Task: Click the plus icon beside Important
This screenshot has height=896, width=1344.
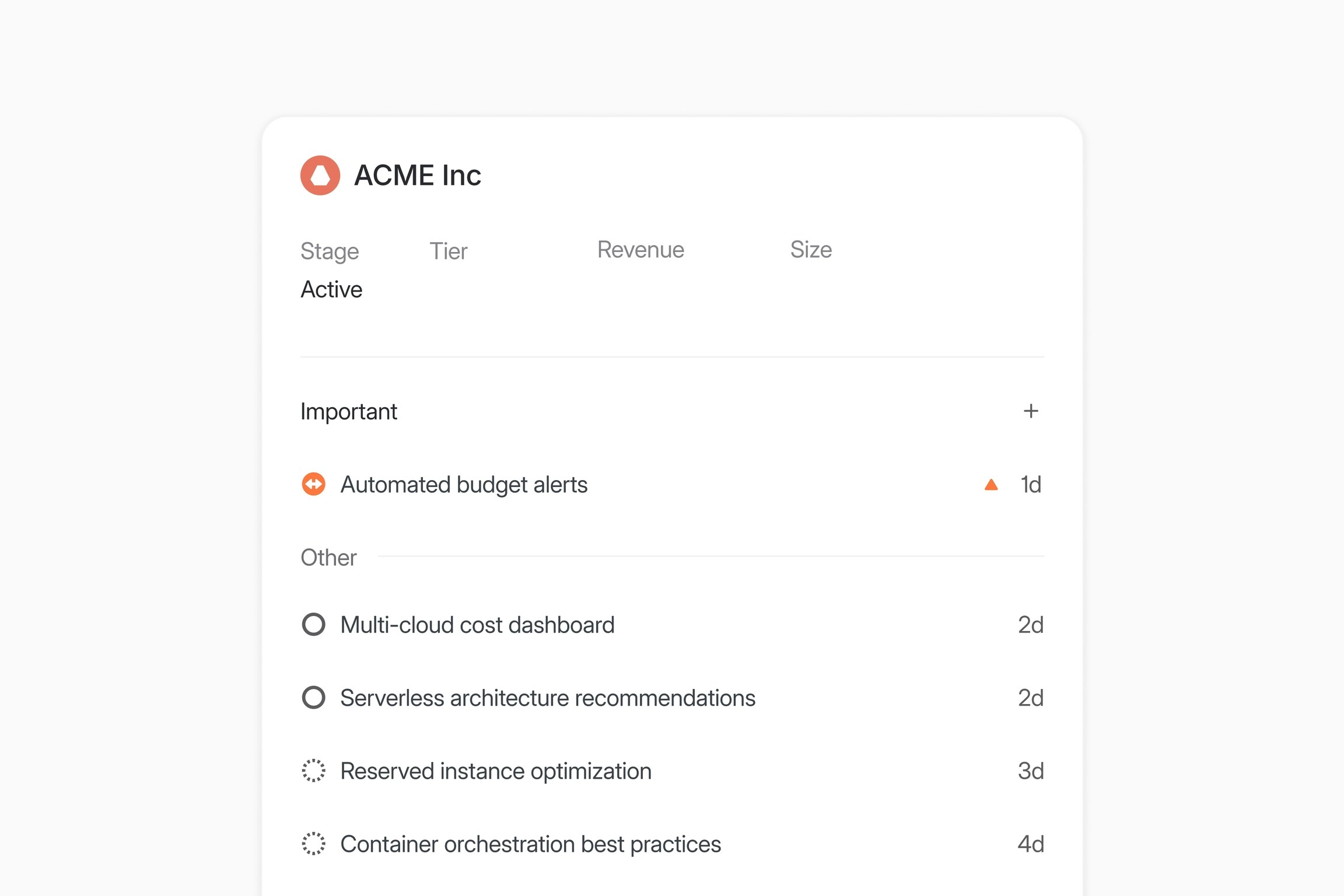Action: [x=1030, y=411]
